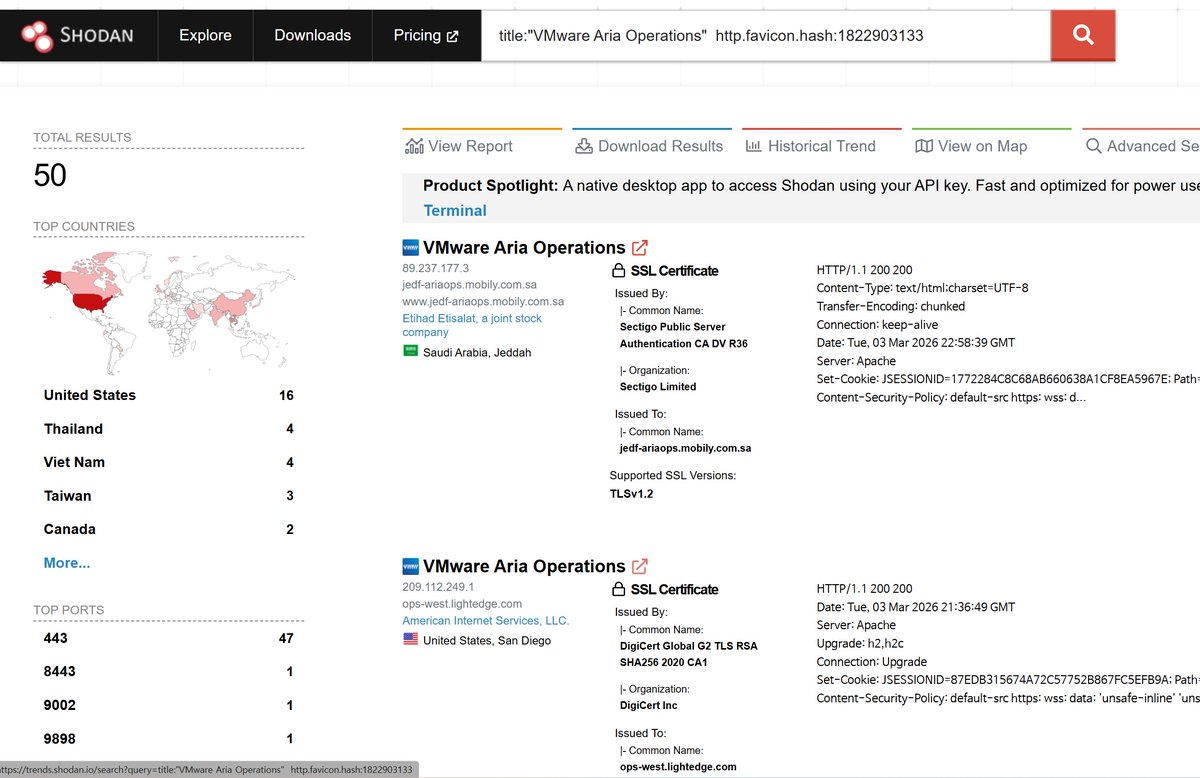Open second VMware Aria Operations result title
The height and width of the screenshot is (778, 1200).
[524, 566]
